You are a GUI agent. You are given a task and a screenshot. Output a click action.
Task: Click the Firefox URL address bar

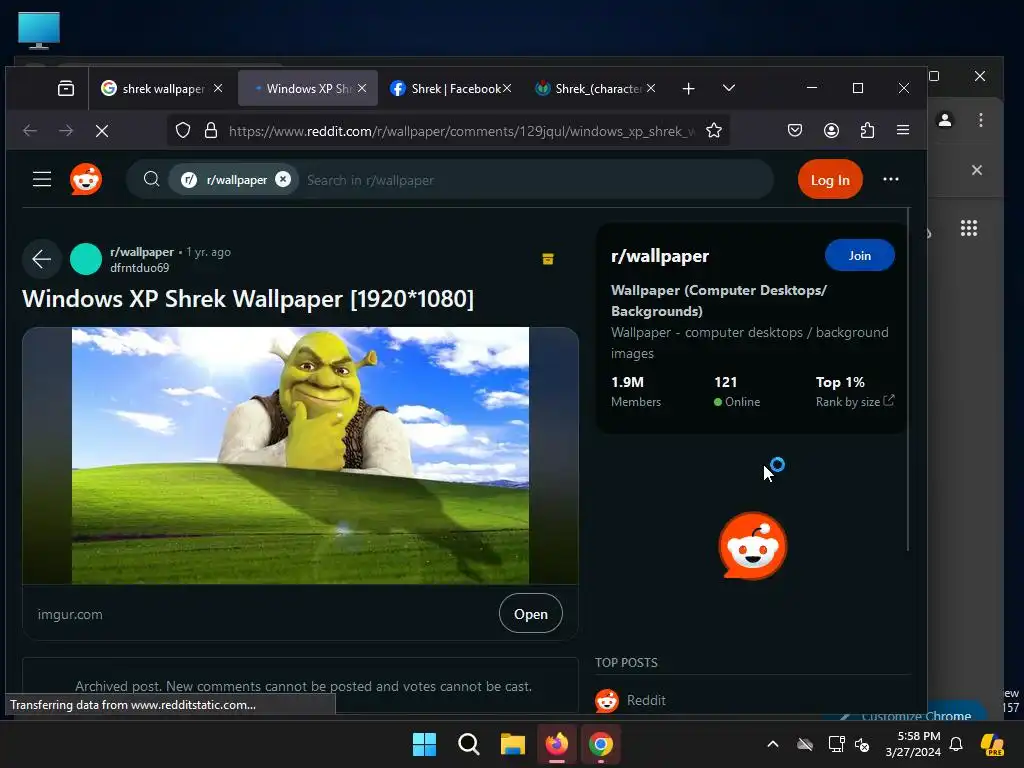click(x=460, y=131)
